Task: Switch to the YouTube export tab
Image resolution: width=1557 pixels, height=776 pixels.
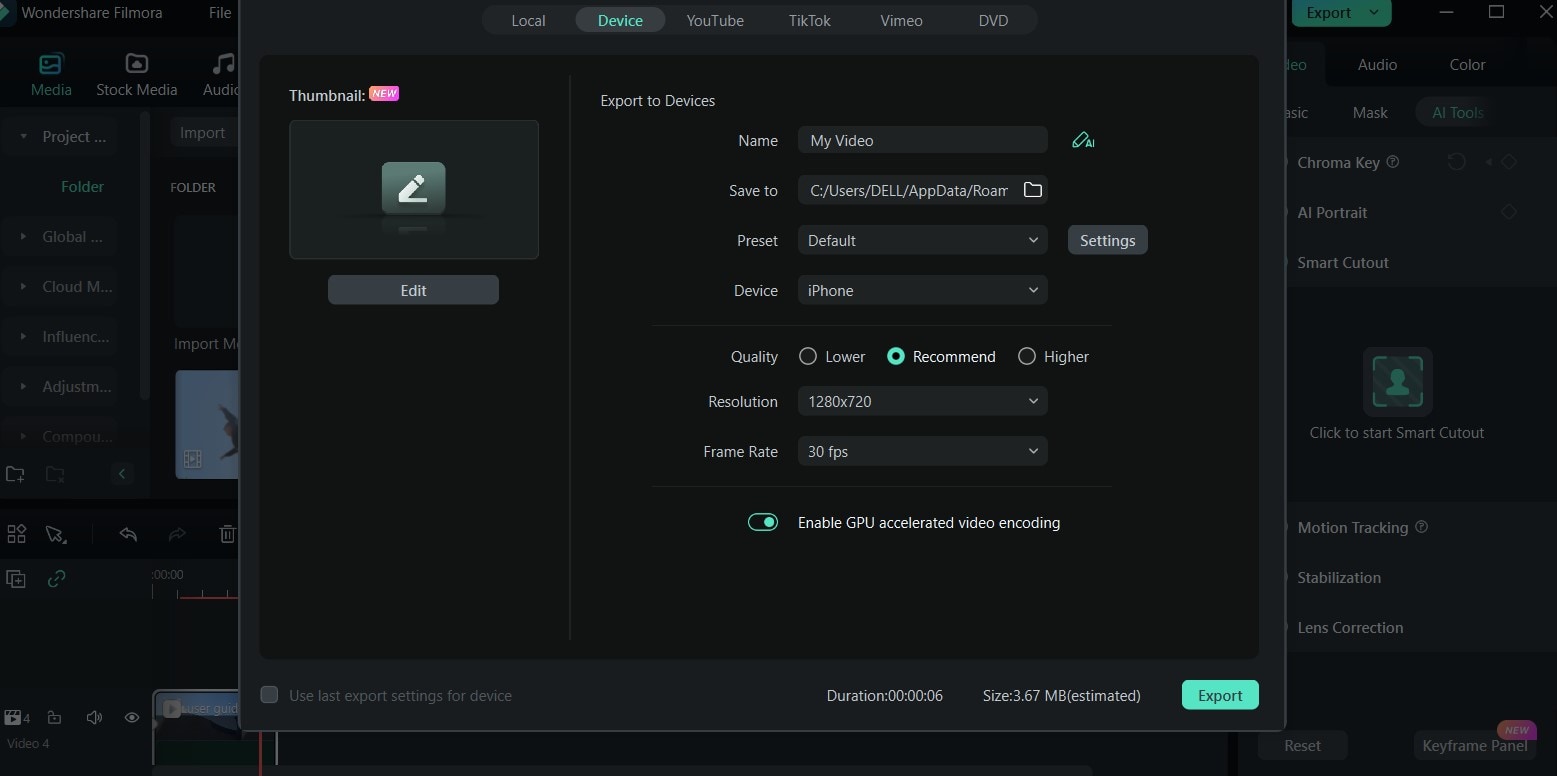Action: point(715,20)
